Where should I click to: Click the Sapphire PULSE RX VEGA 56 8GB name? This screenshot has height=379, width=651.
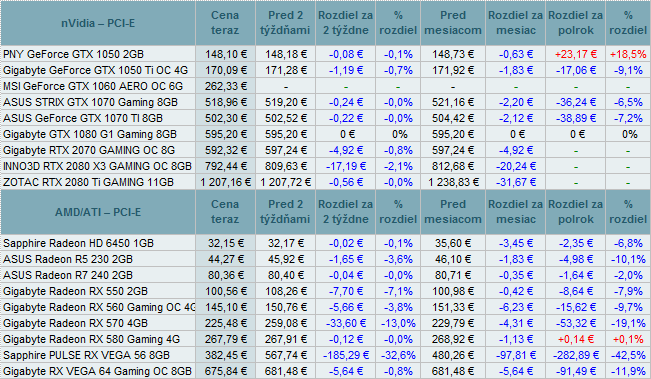pyautogui.click(x=86, y=355)
